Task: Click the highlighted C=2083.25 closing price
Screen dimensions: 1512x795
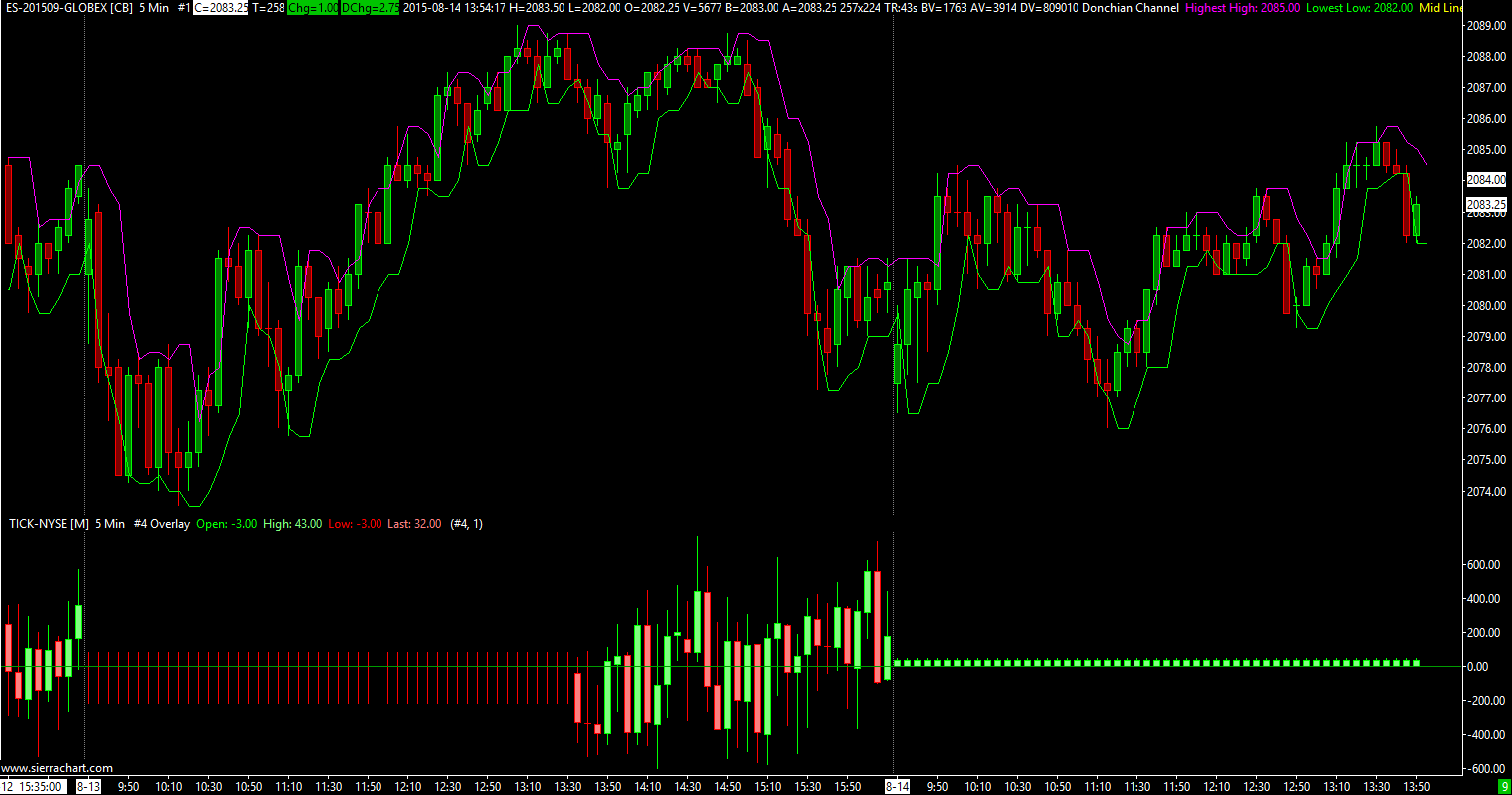Action: [220, 8]
